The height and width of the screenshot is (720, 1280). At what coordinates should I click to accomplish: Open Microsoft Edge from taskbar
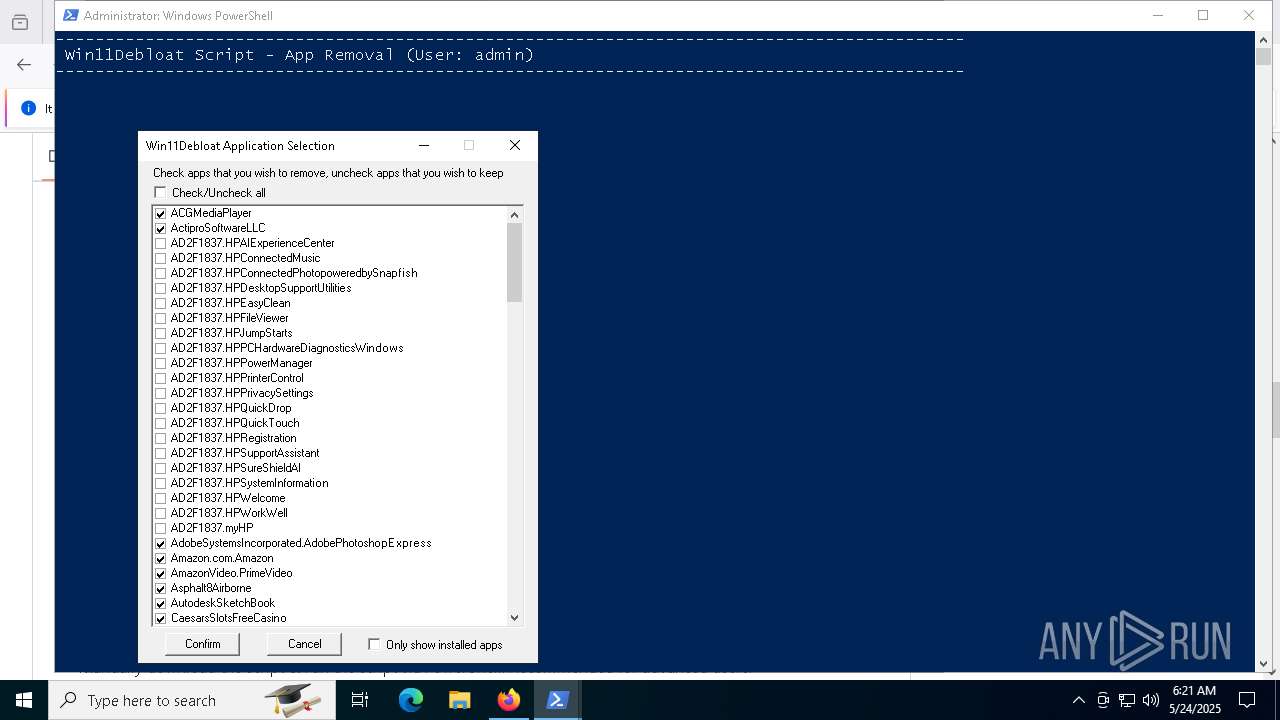[411, 700]
